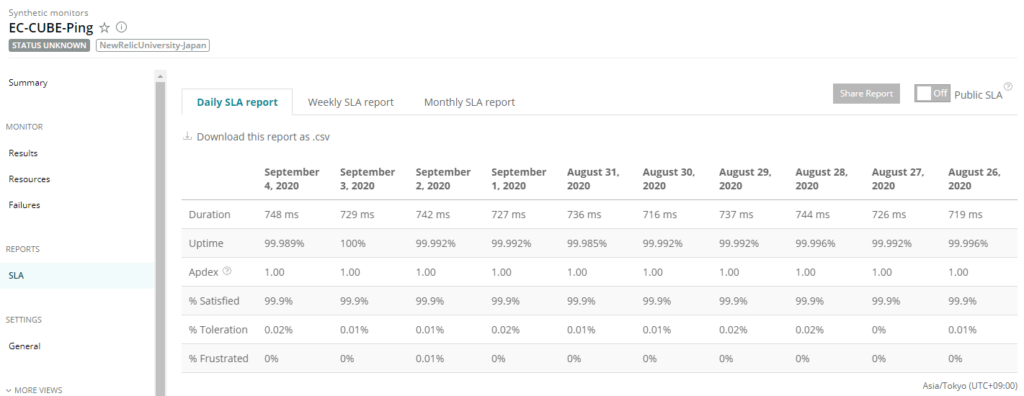1024x396 pixels.
Task: Open Summary in the sidebar
Action: point(28,83)
